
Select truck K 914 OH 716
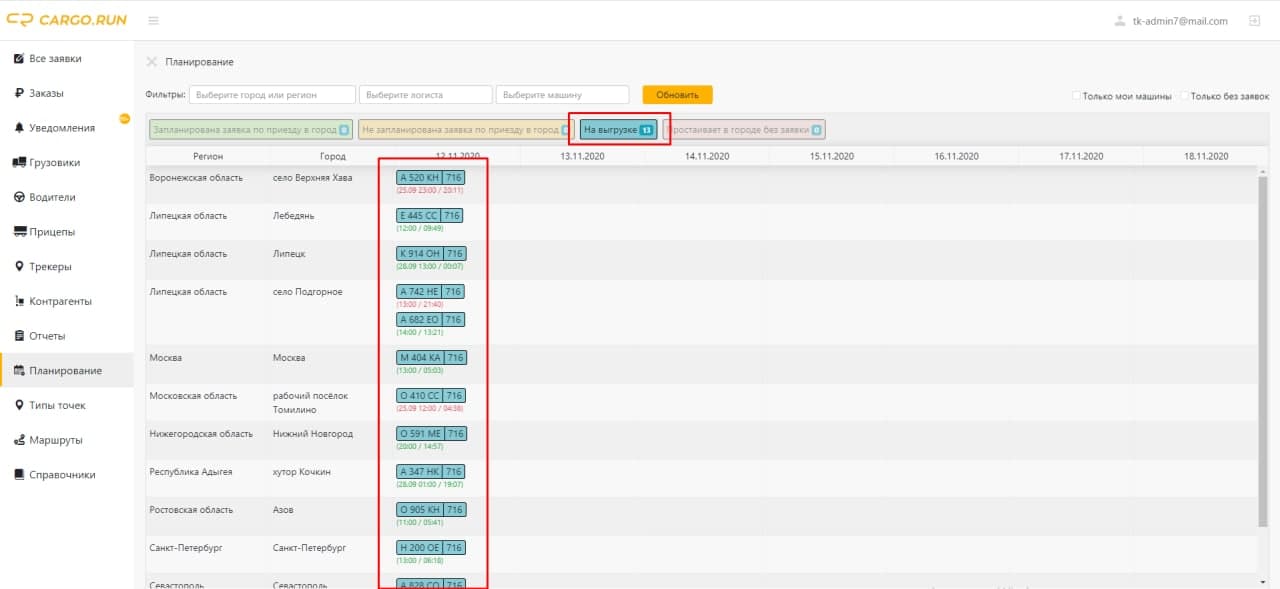(431, 254)
